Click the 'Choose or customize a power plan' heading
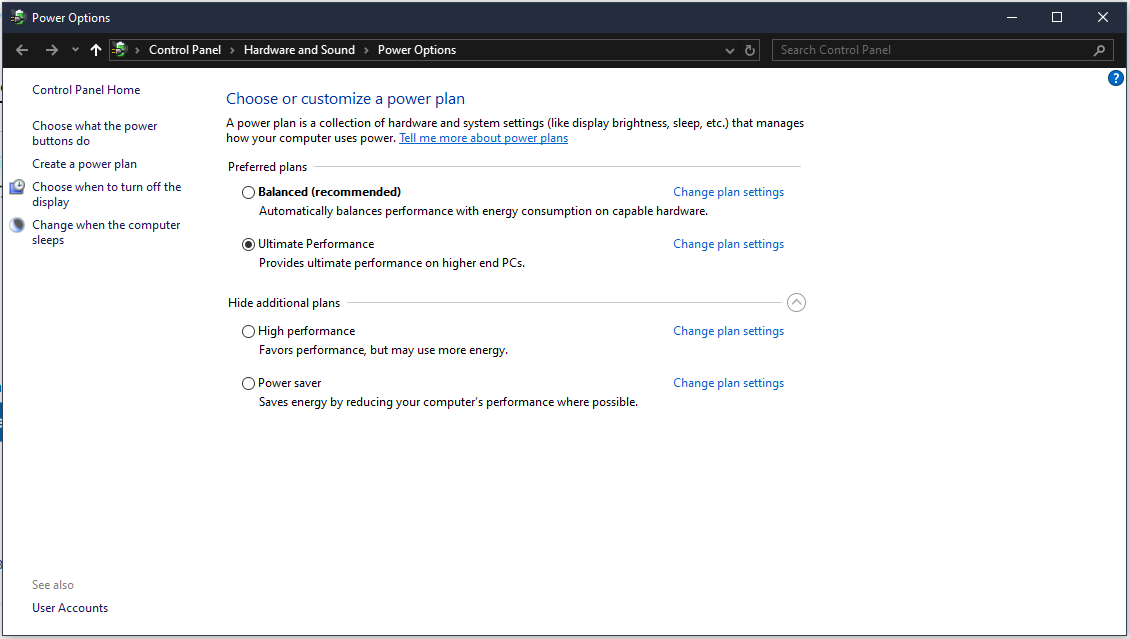The image size is (1130, 639). 345,99
